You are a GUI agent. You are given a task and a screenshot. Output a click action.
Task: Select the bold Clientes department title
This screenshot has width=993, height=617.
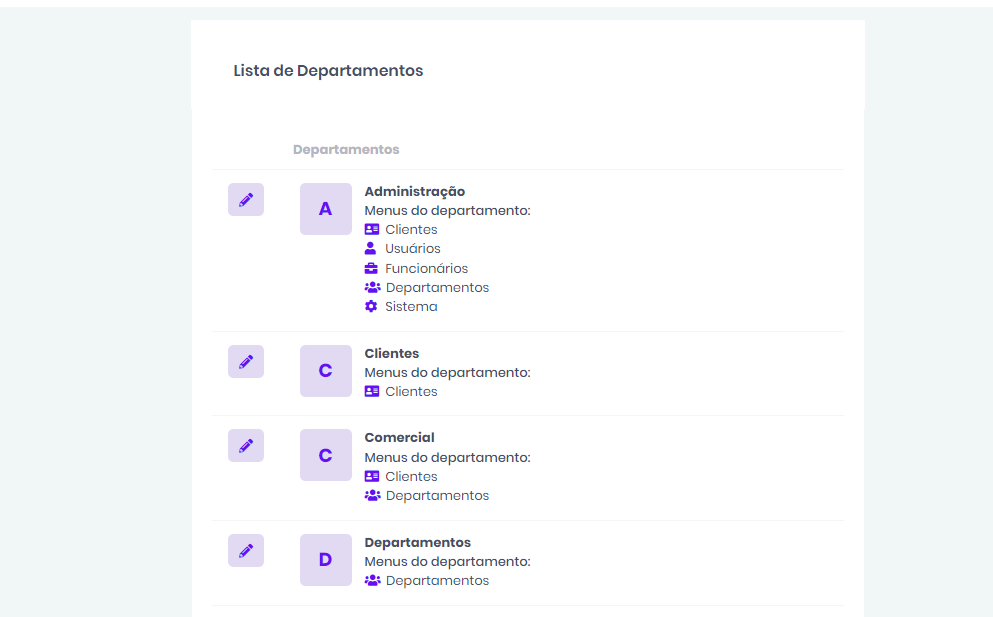click(391, 353)
